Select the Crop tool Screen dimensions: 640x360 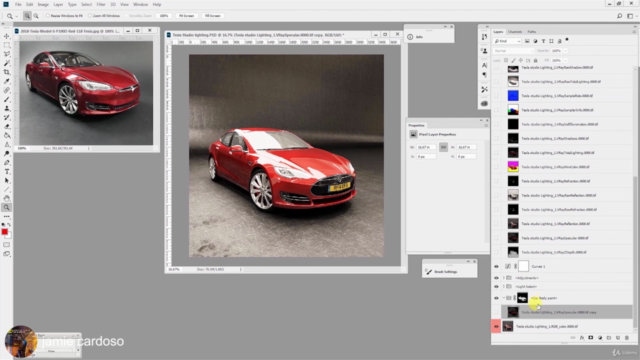coord(7,72)
